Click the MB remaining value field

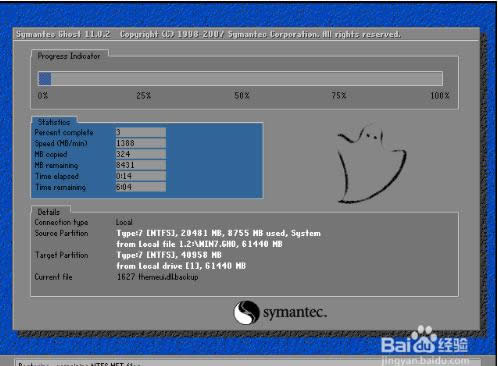141,165
